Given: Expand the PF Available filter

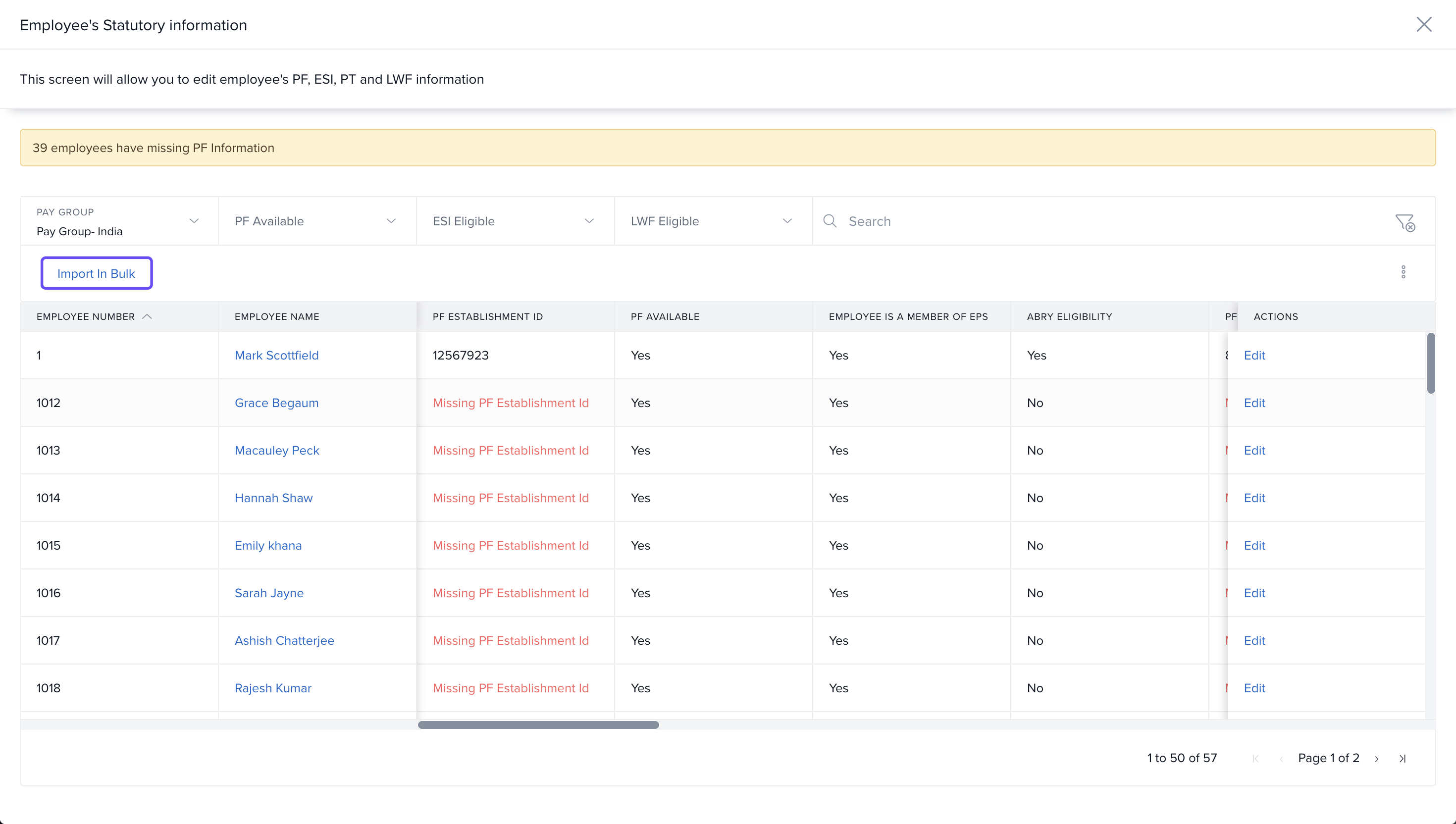Looking at the screenshot, I should pyautogui.click(x=316, y=221).
